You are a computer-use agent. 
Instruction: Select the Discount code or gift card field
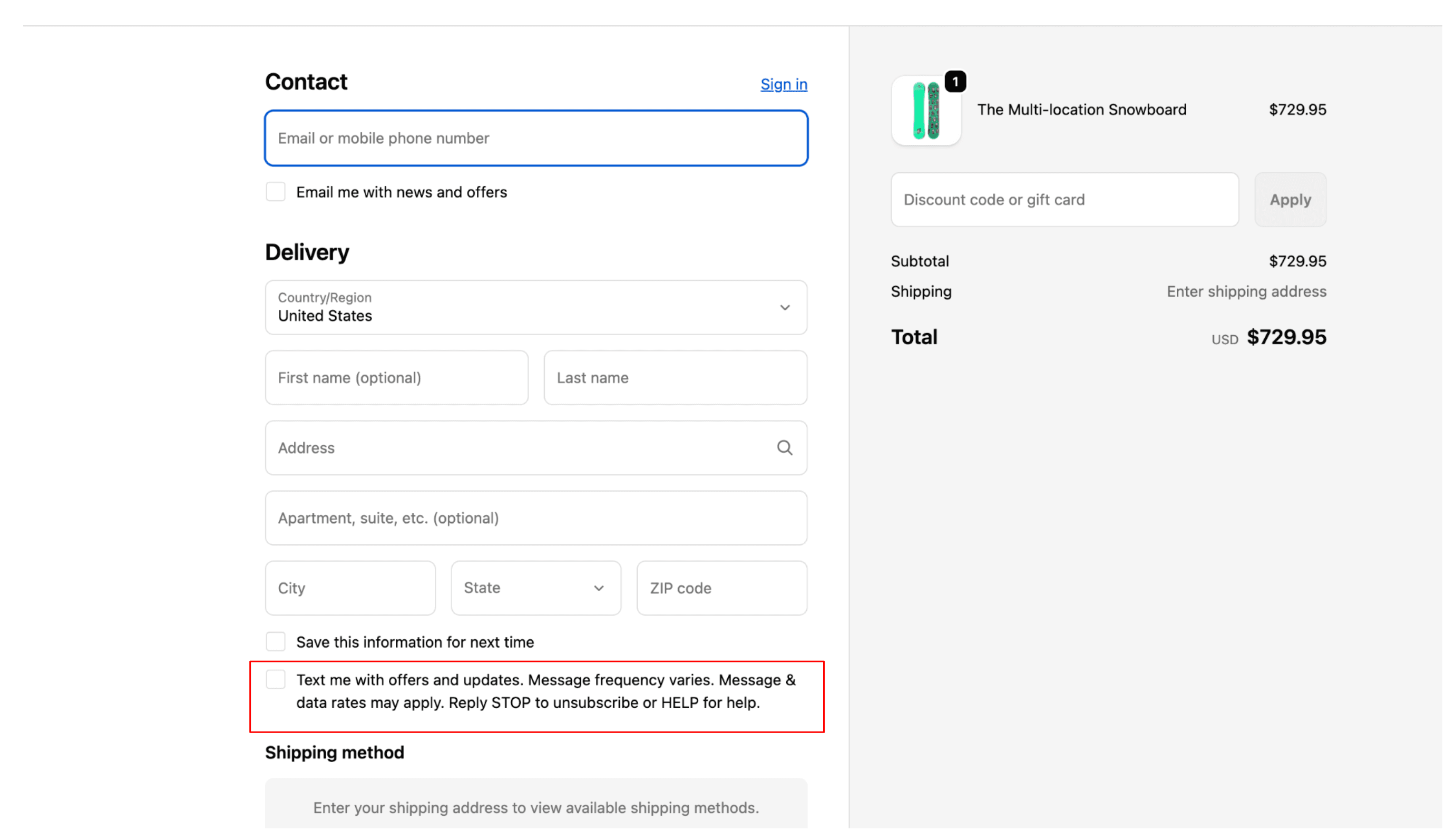pos(1063,199)
